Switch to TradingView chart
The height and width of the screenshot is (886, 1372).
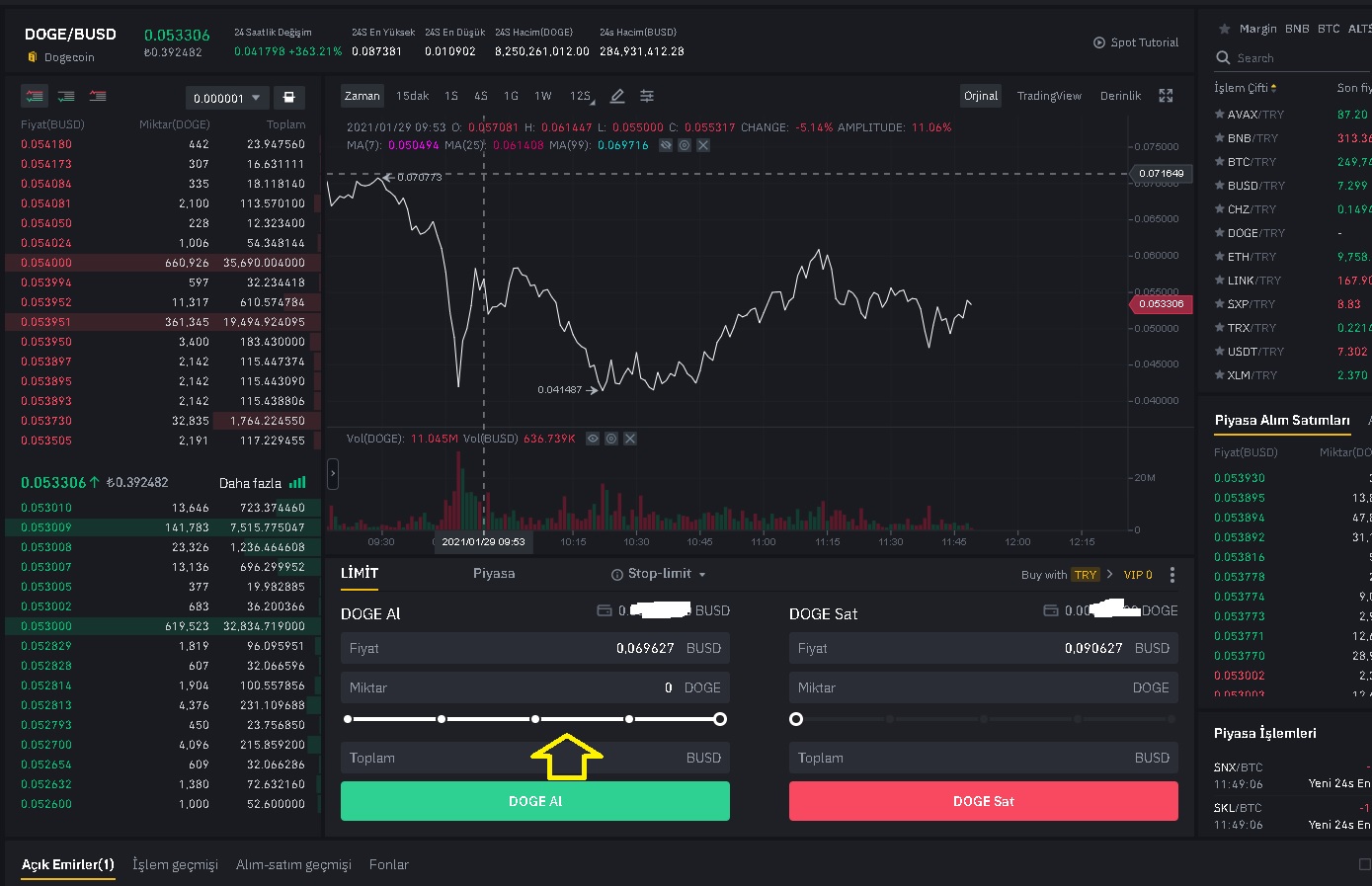pyautogui.click(x=1049, y=96)
